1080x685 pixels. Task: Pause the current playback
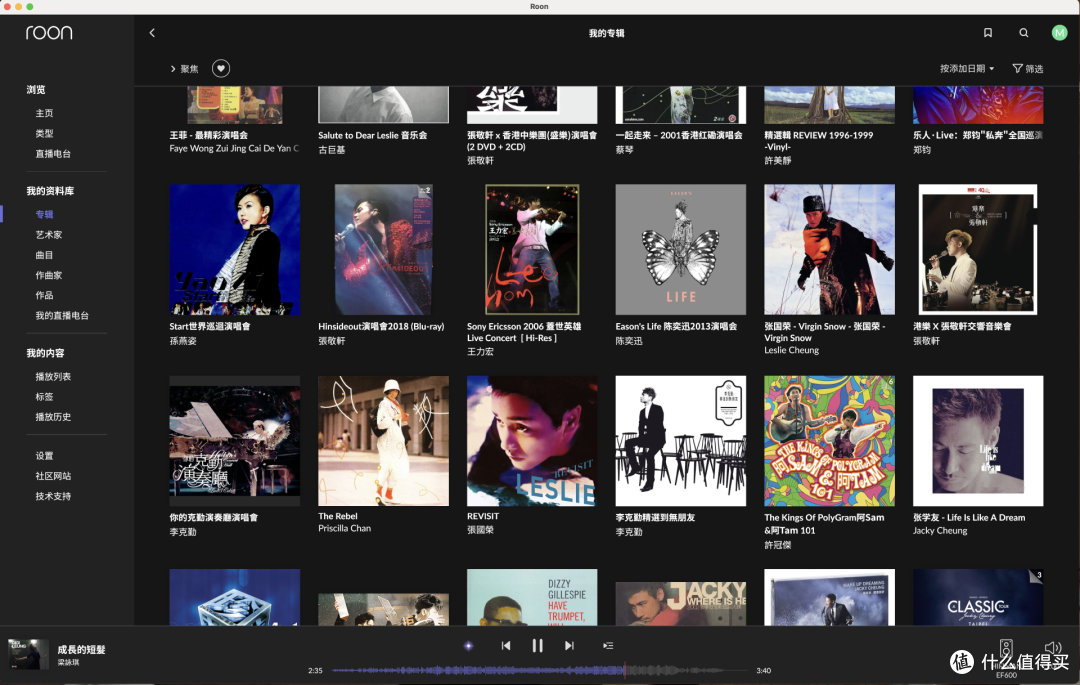coord(537,645)
